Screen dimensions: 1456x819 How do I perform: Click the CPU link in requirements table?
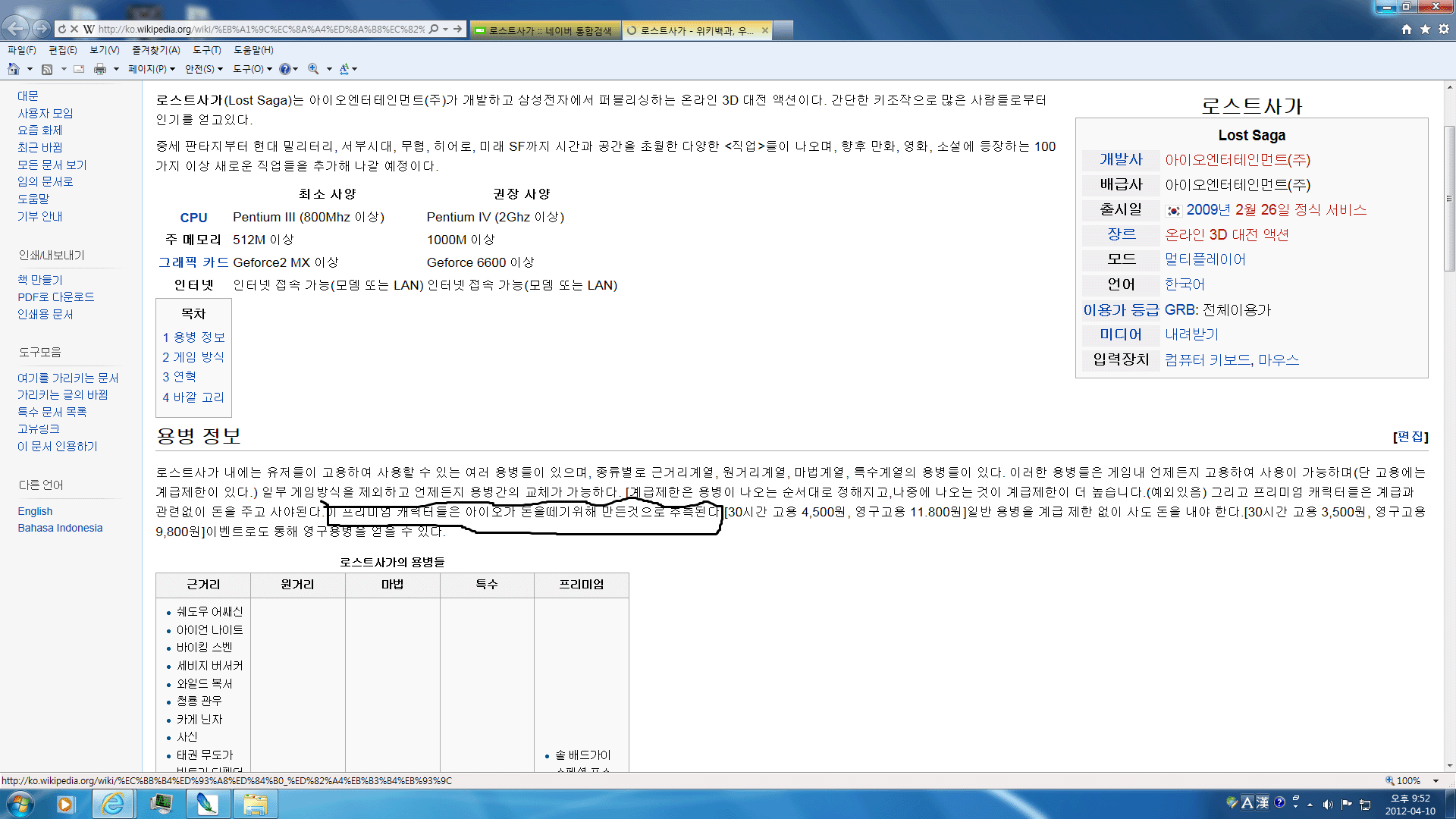(193, 218)
